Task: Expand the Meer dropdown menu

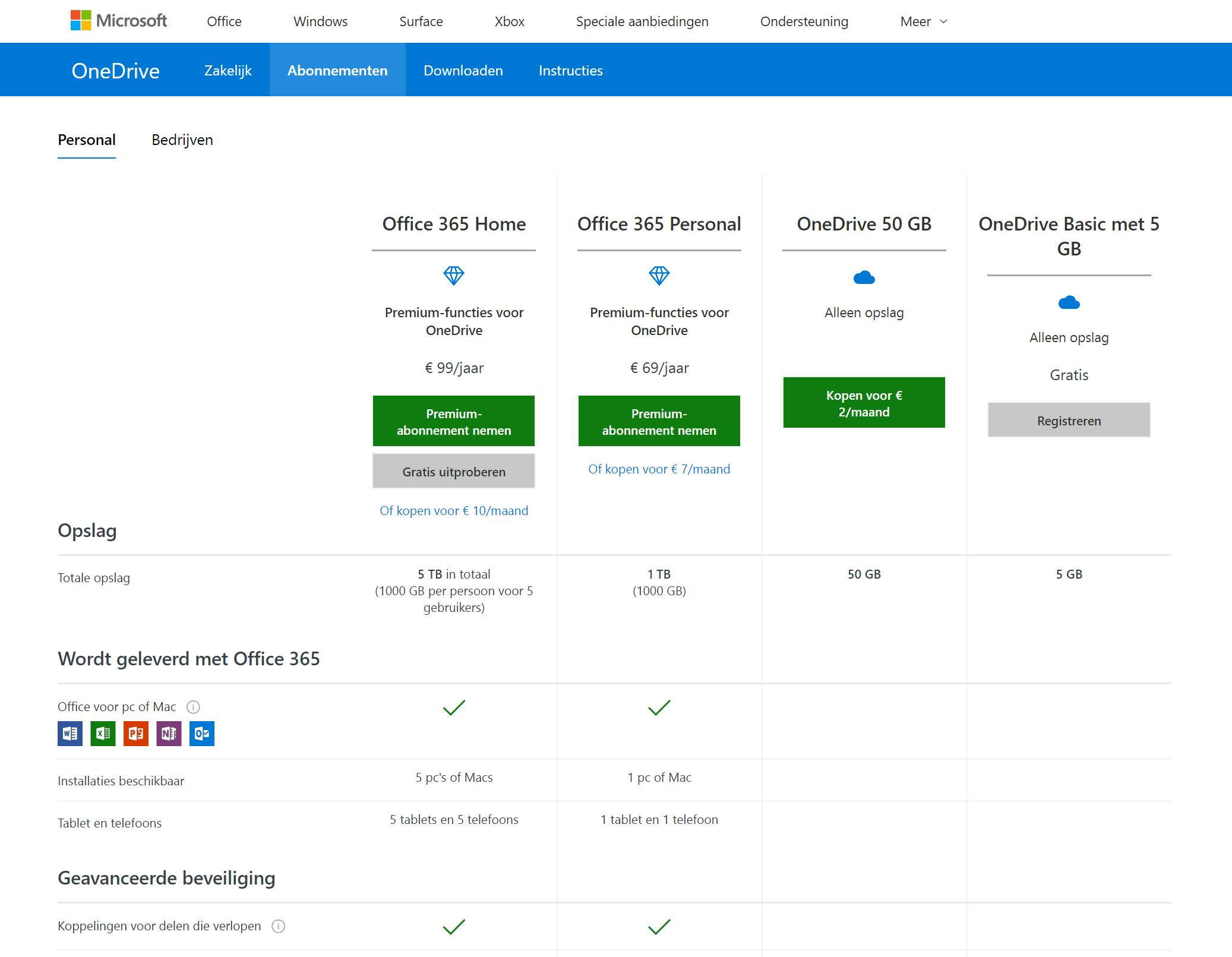Action: [923, 21]
